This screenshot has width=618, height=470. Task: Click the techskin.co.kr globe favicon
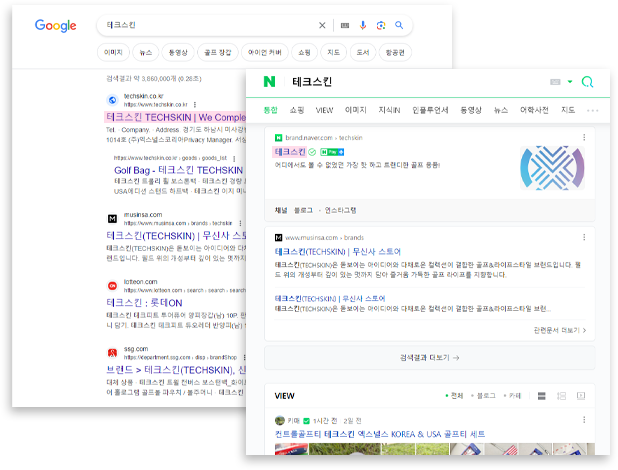[112, 100]
